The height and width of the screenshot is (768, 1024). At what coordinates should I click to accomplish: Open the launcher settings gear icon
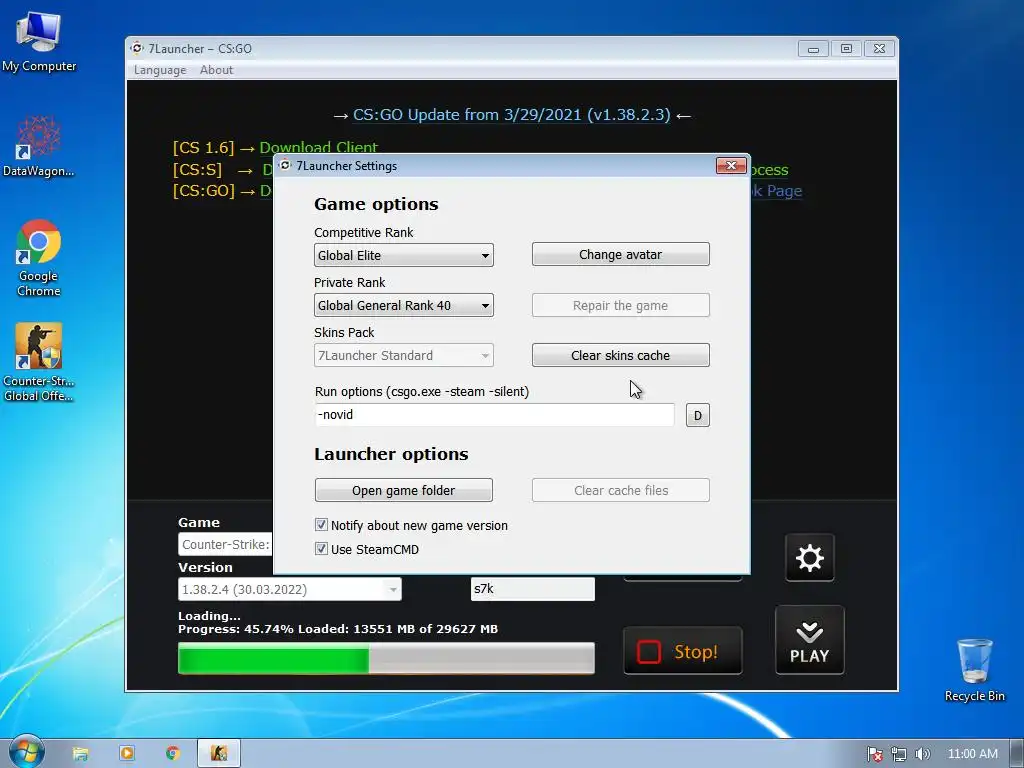coord(809,558)
